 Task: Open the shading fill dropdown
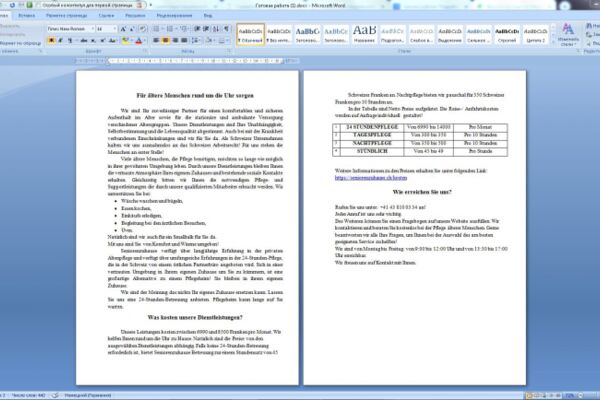pyautogui.click(x=212, y=41)
